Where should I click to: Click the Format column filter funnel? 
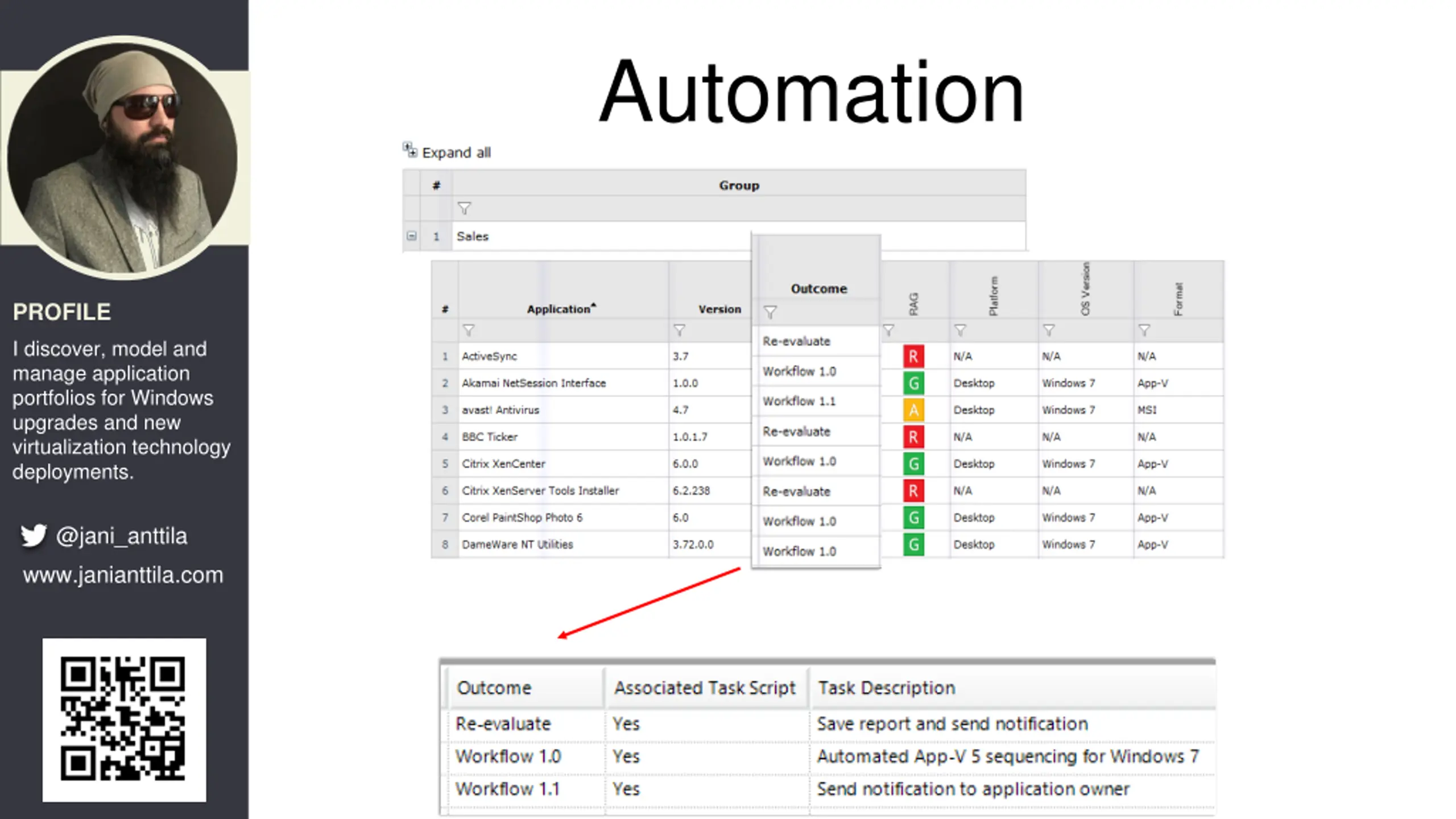pyautogui.click(x=1144, y=330)
